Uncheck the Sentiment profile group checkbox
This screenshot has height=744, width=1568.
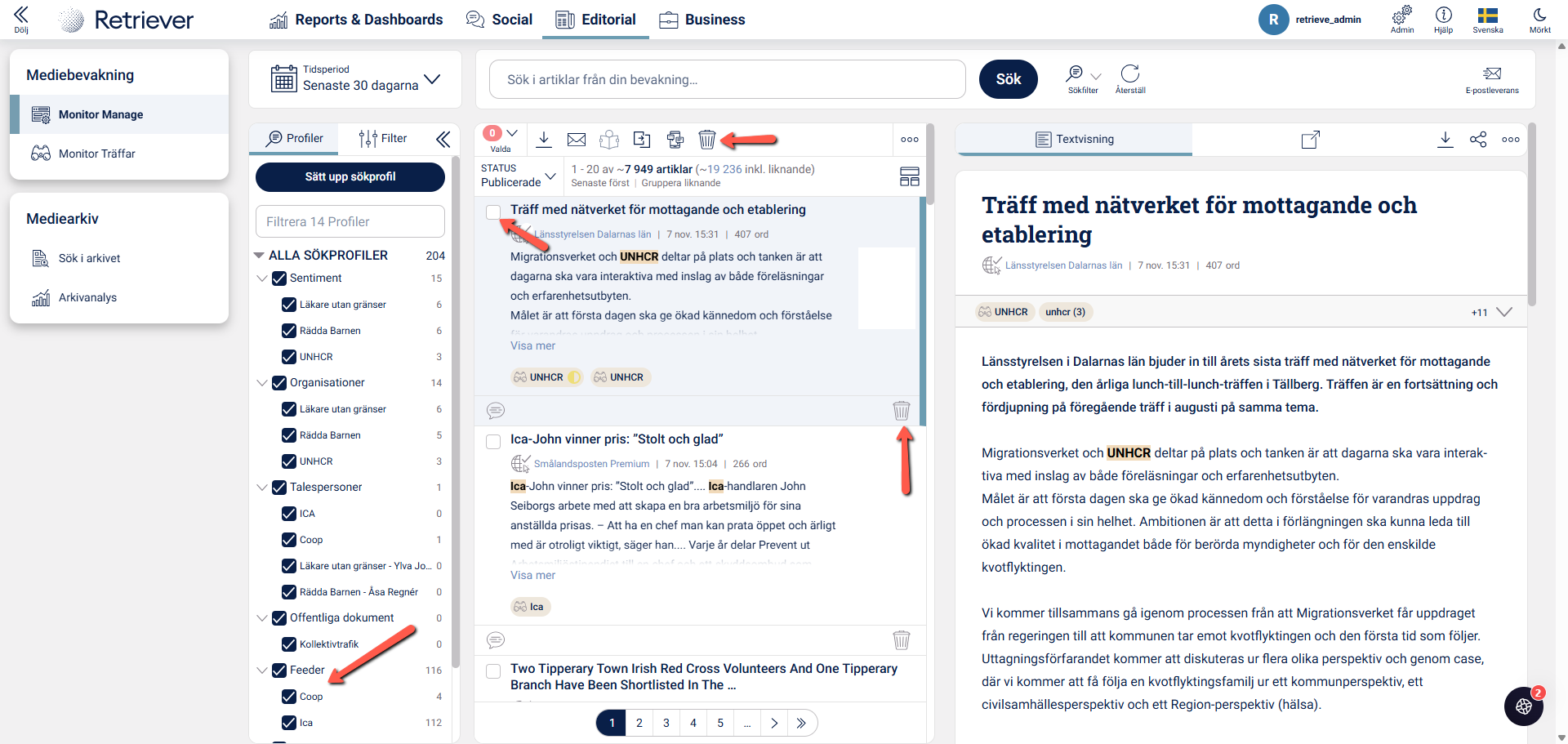(279, 278)
